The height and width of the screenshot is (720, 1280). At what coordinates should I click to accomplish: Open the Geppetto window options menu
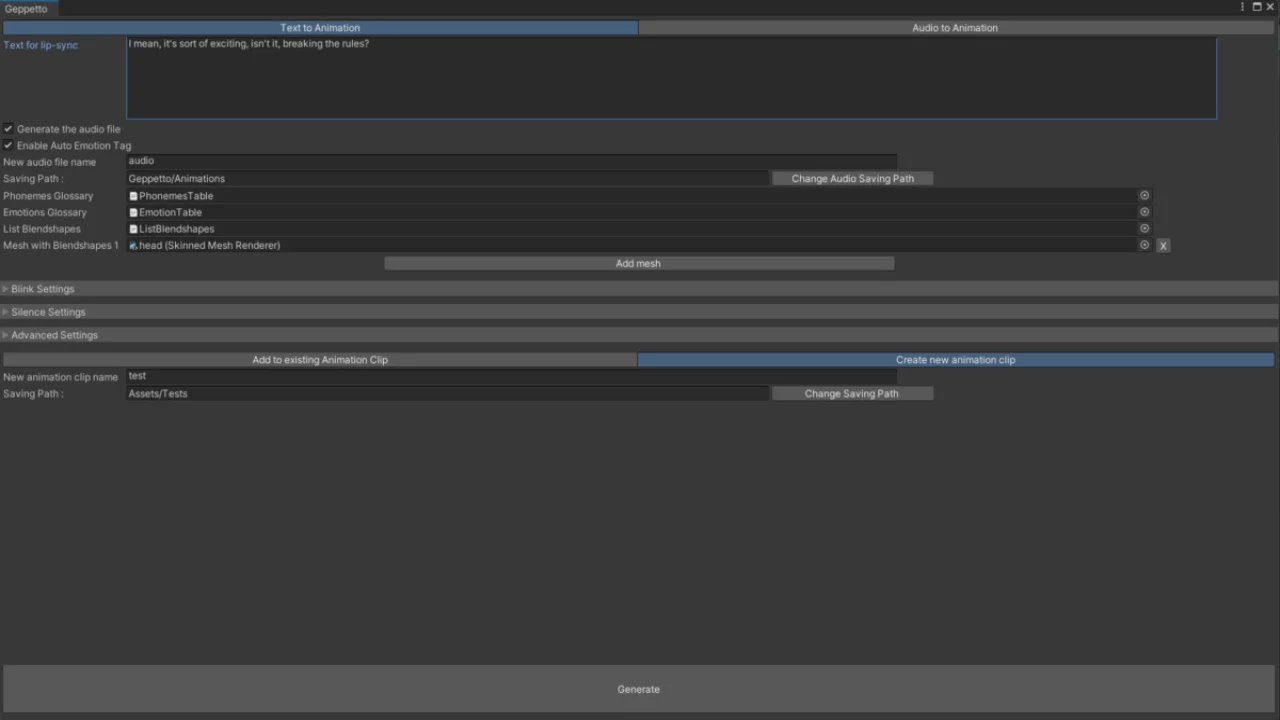[1242, 7]
